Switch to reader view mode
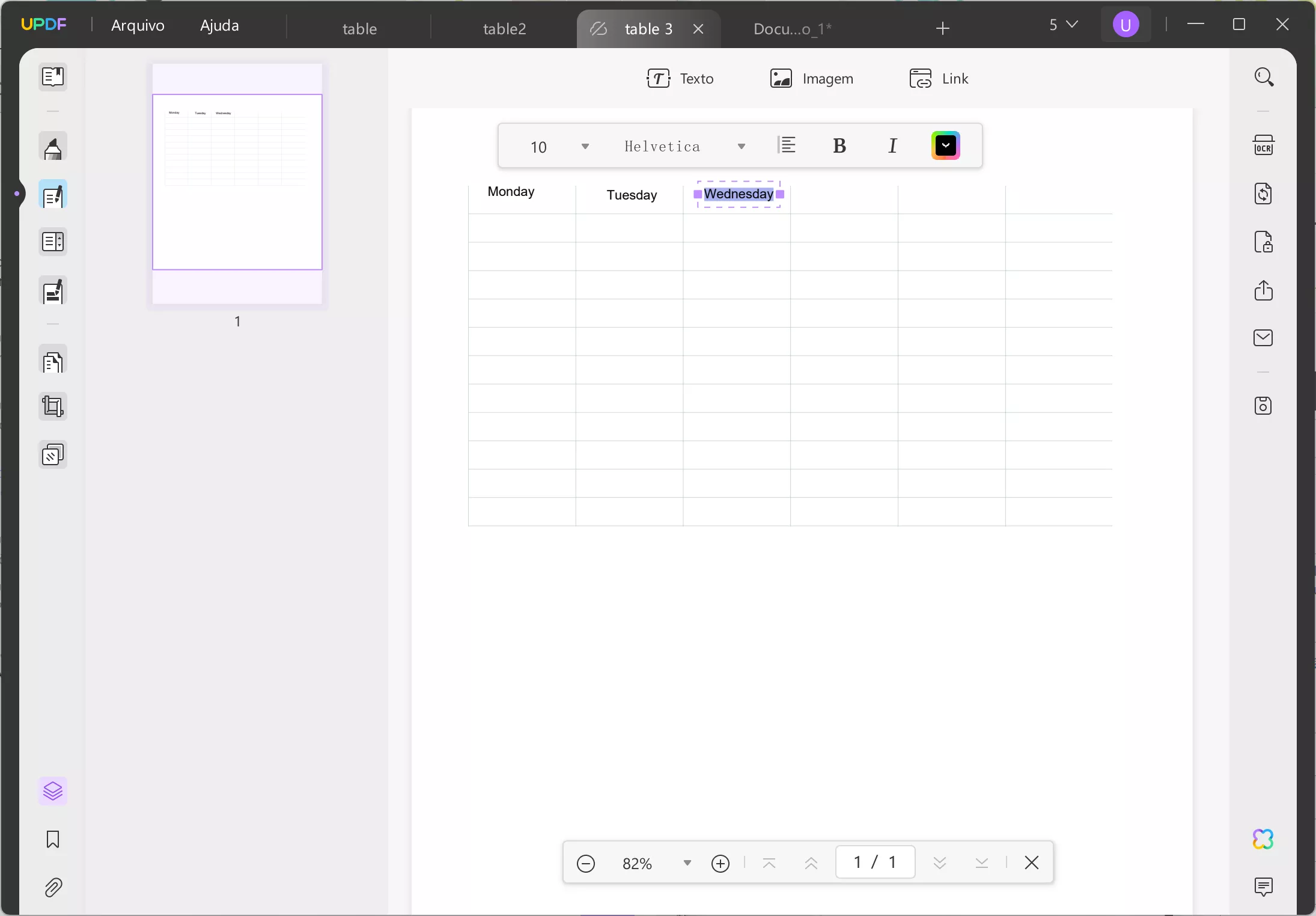 click(x=53, y=77)
